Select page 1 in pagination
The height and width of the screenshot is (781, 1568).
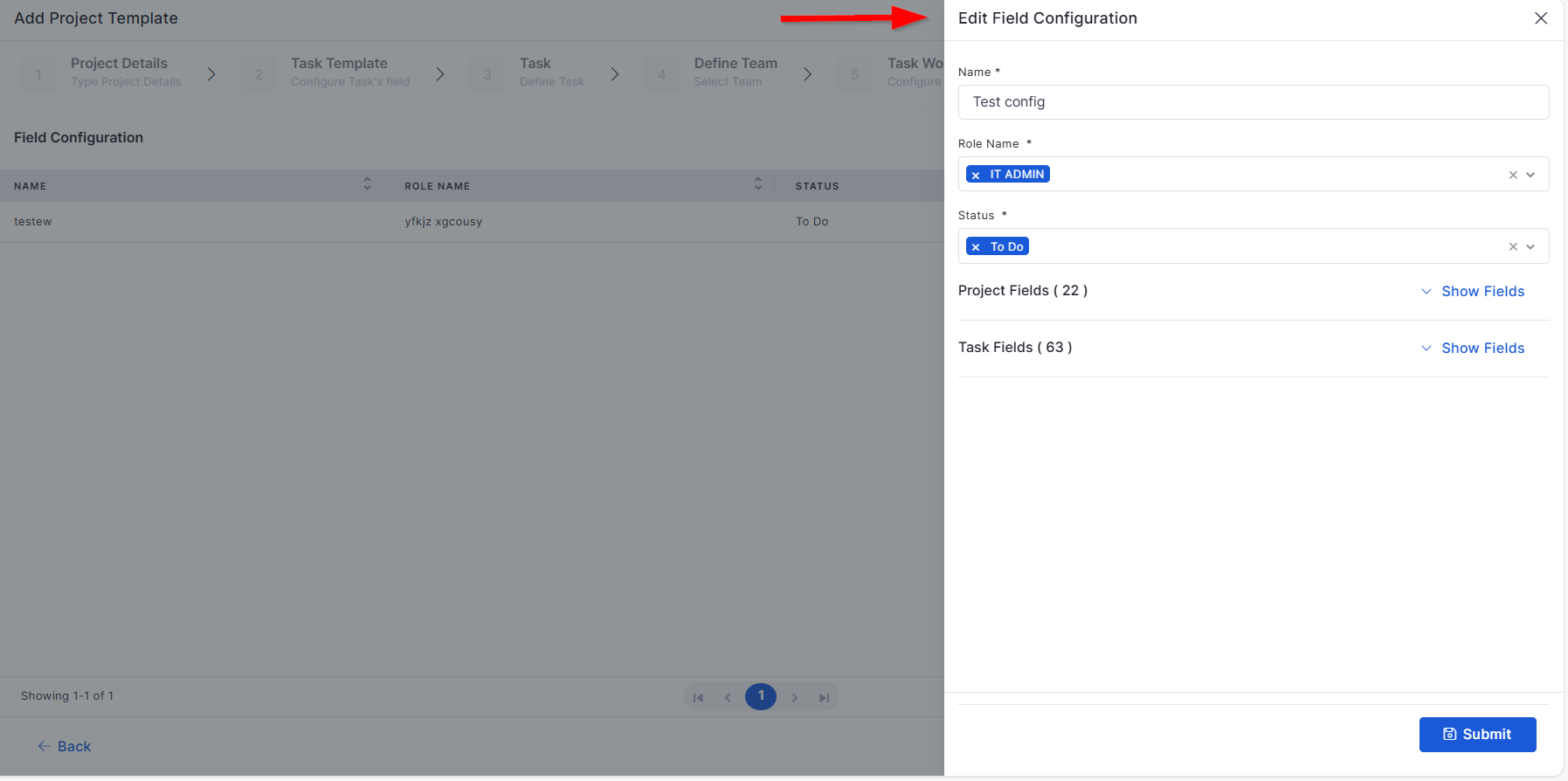761,696
